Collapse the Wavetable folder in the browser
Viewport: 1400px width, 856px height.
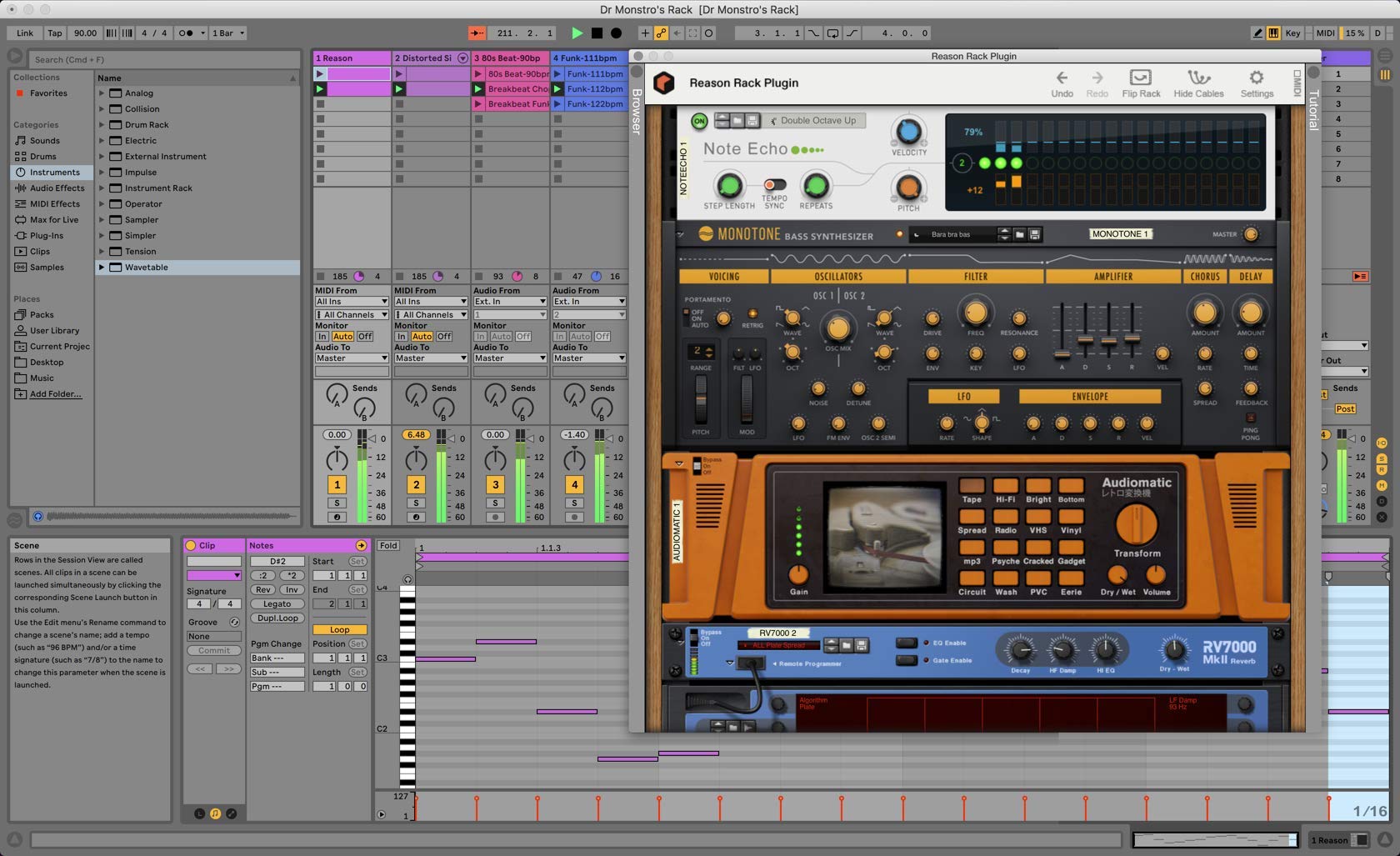(x=102, y=268)
